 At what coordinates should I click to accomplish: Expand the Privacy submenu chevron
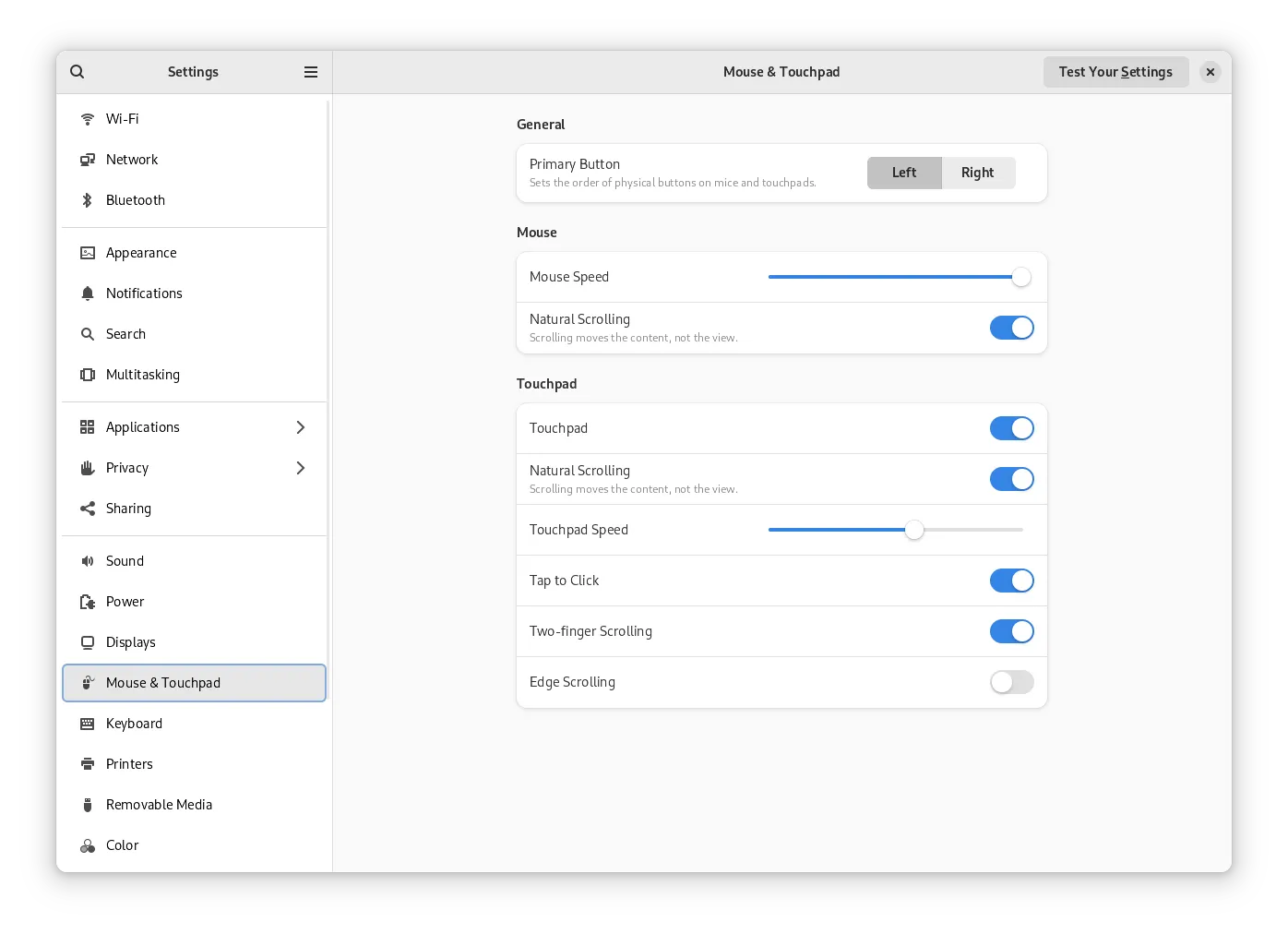click(x=300, y=468)
